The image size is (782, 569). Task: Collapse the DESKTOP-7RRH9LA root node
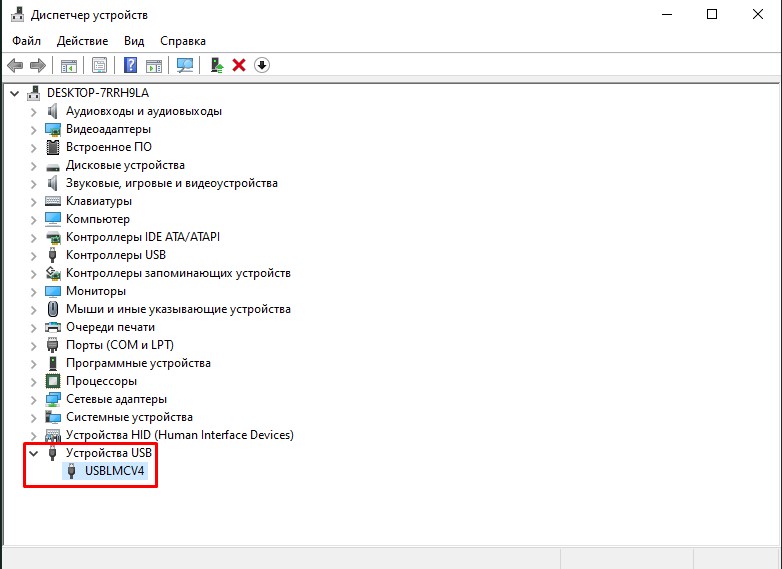(x=15, y=93)
